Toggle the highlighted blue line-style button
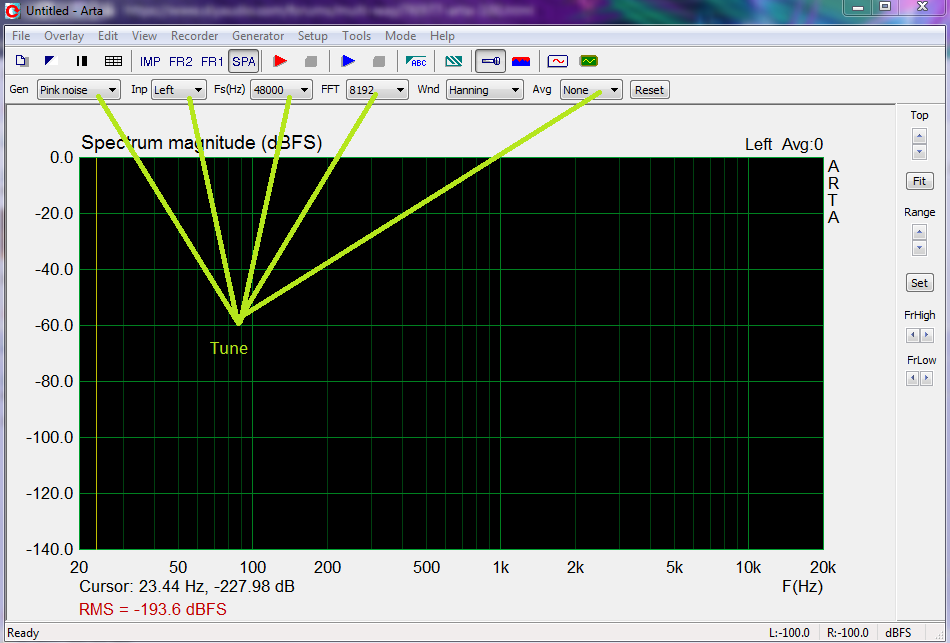Screen dimensions: 950x643 [x=490, y=61]
